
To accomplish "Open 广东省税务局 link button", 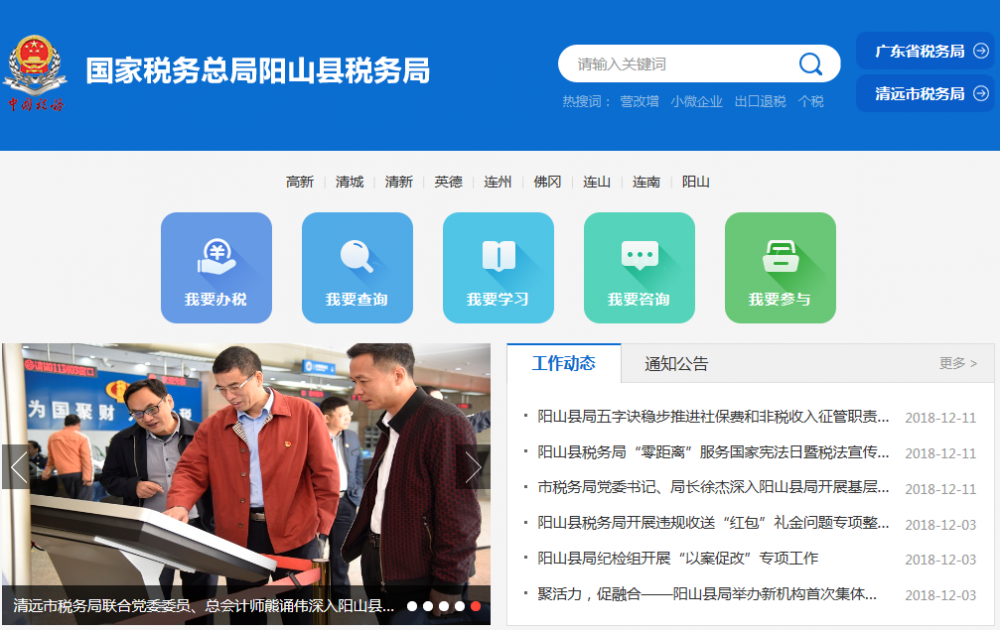I will pos(925,51).
